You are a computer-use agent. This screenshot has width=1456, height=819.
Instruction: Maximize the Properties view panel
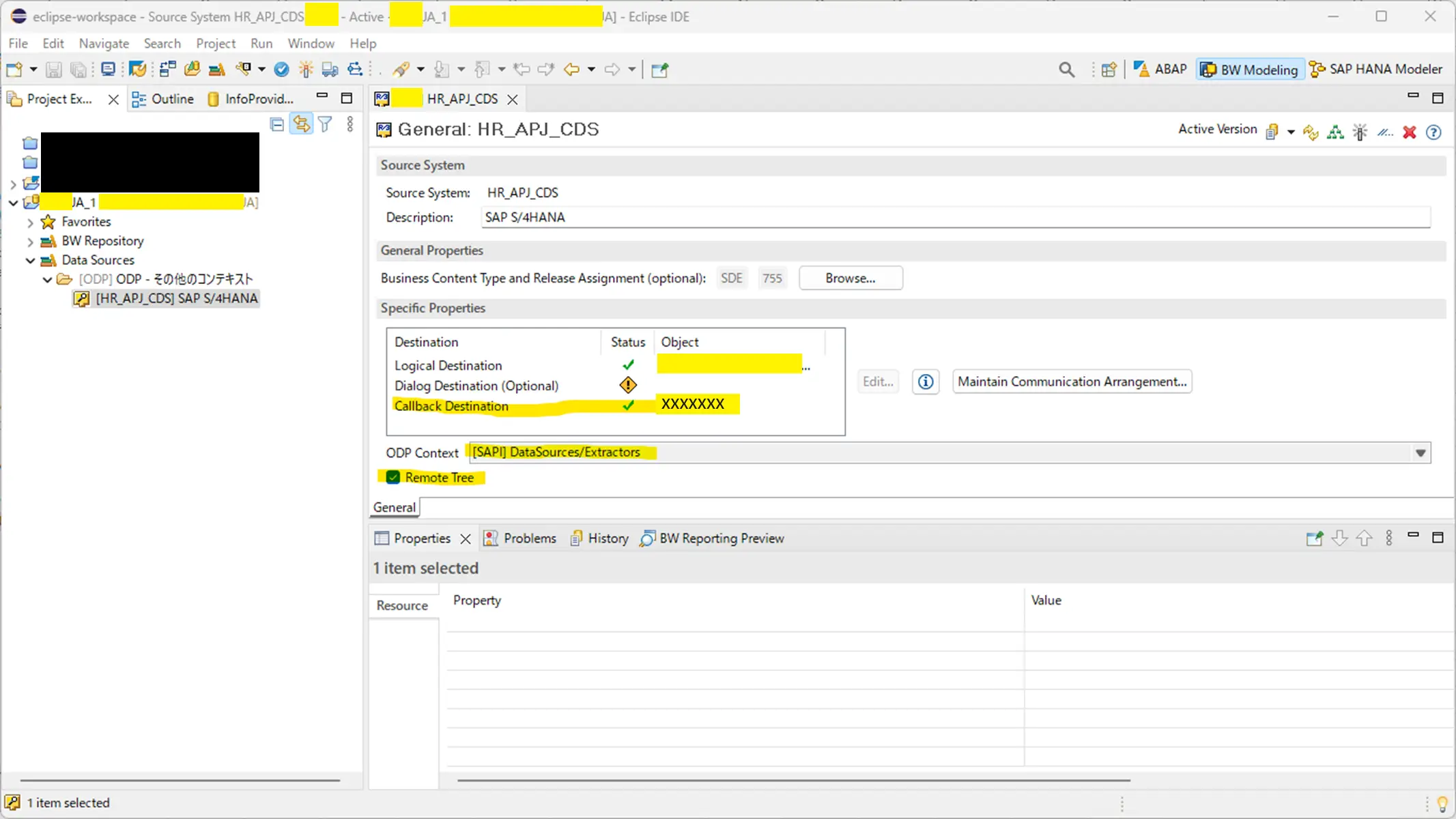(x=1438, y=538)
